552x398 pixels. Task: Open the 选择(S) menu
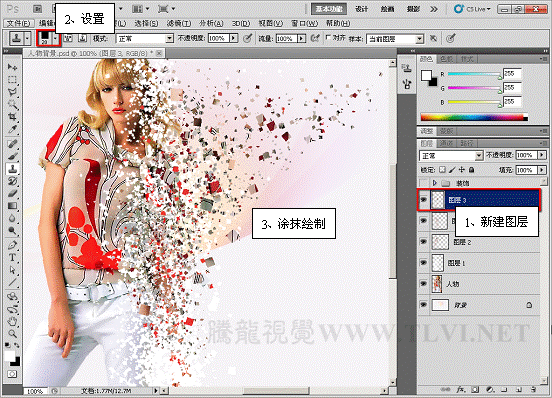(146, 23)
